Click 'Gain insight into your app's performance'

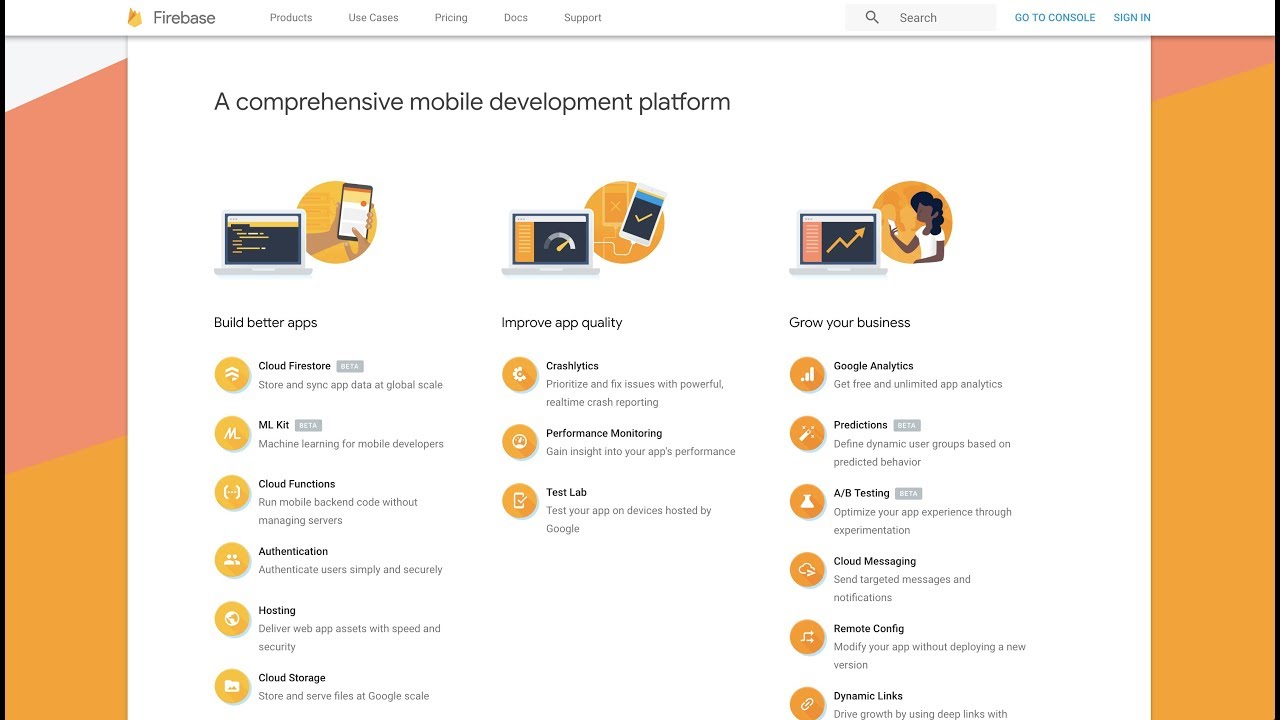pyautogui.click(x=641, y=451)
